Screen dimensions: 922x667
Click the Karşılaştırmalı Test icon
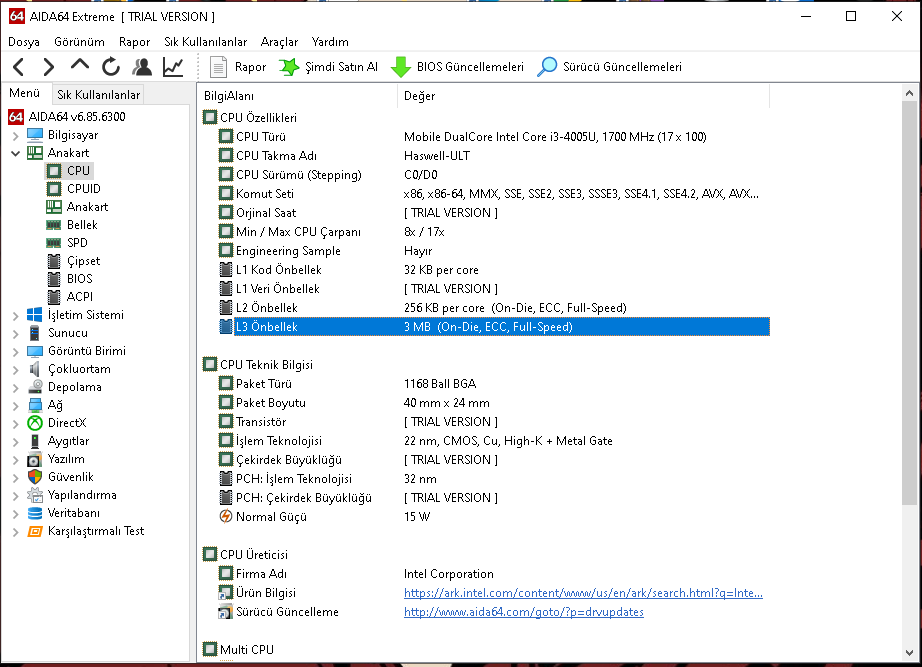(x=35, y=531)
